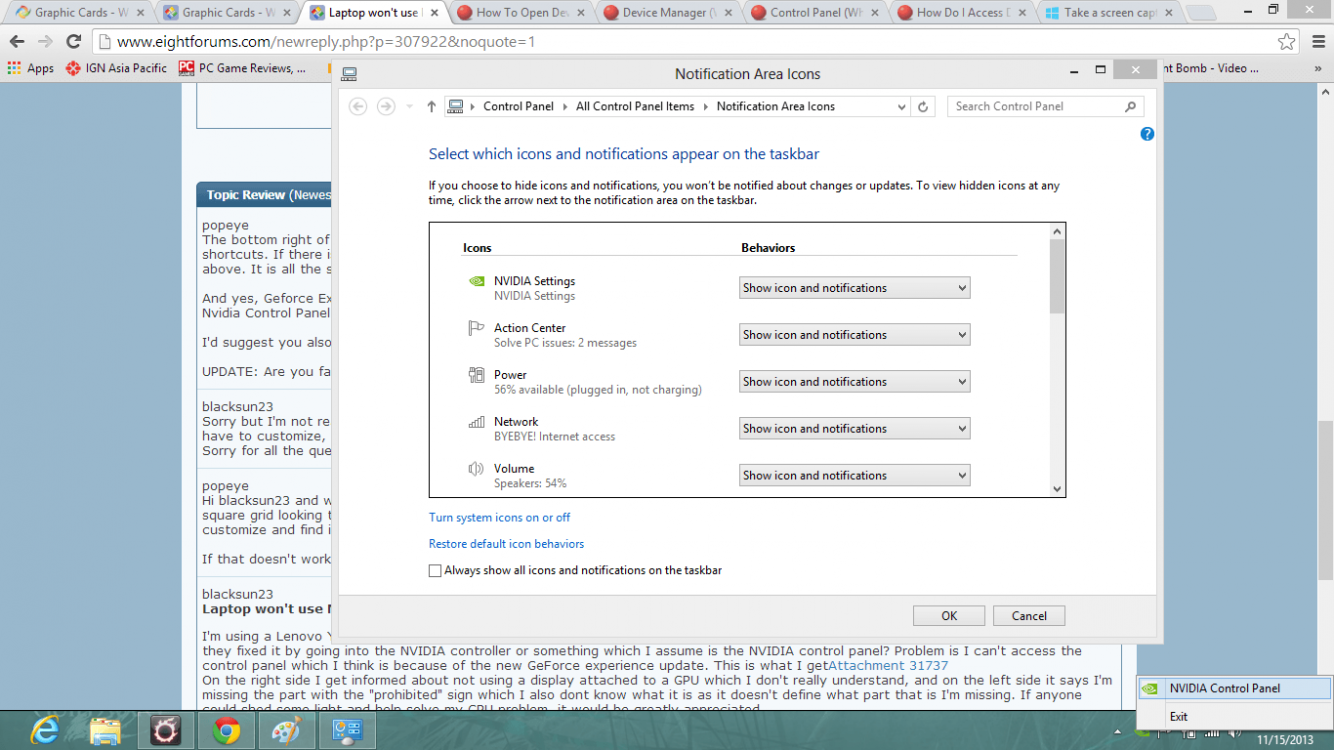Viewport: 1334px width, 750px height.
Task: Click OK in Notification Area Icons
Action: [949, 616]
